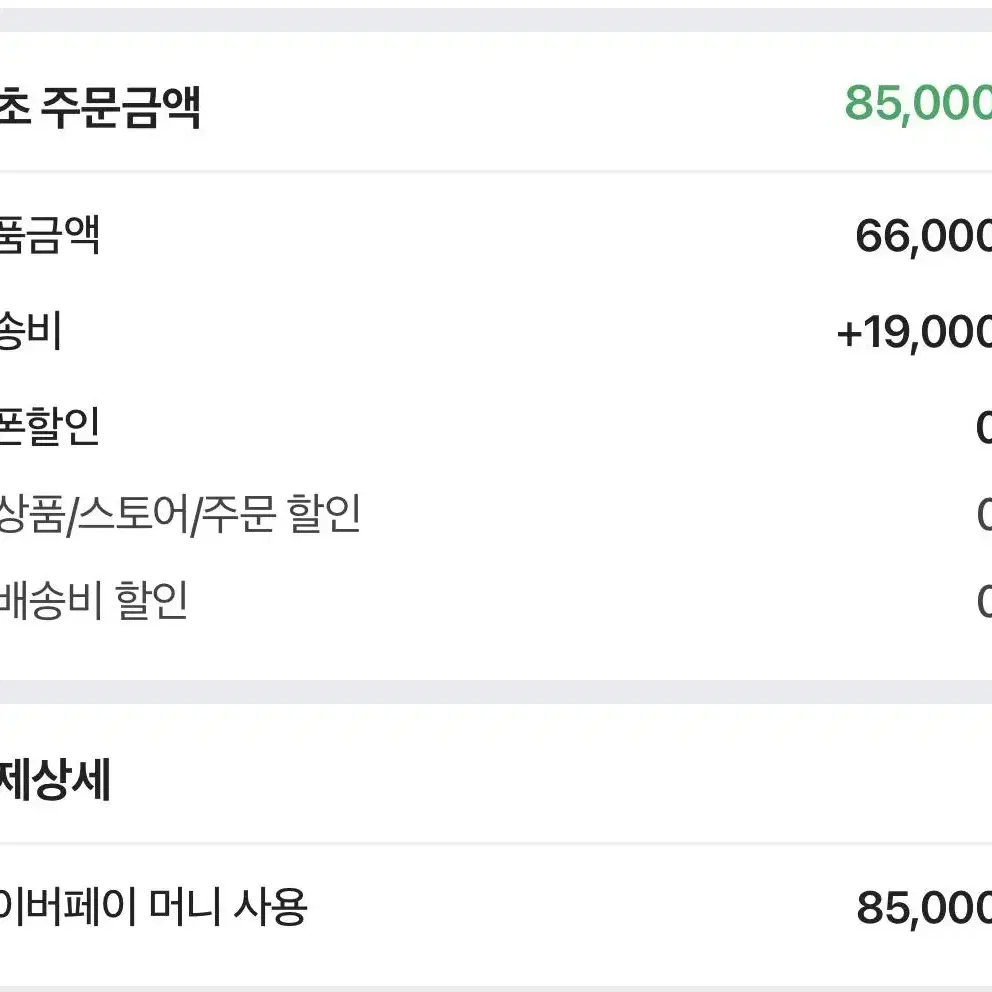992x992 pixels.
Task: Click the 배송비 shipping fee label
Action: pyautogui.click(x=30, y=330)
